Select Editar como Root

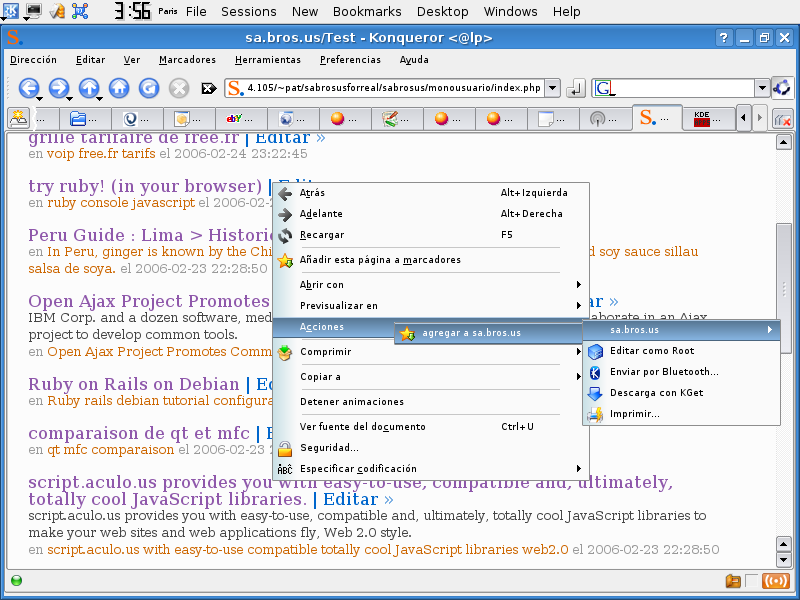click(681, 351)
